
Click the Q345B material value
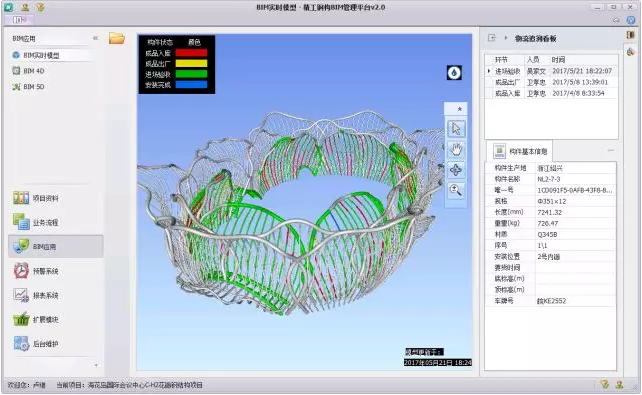tap(547, 235)
